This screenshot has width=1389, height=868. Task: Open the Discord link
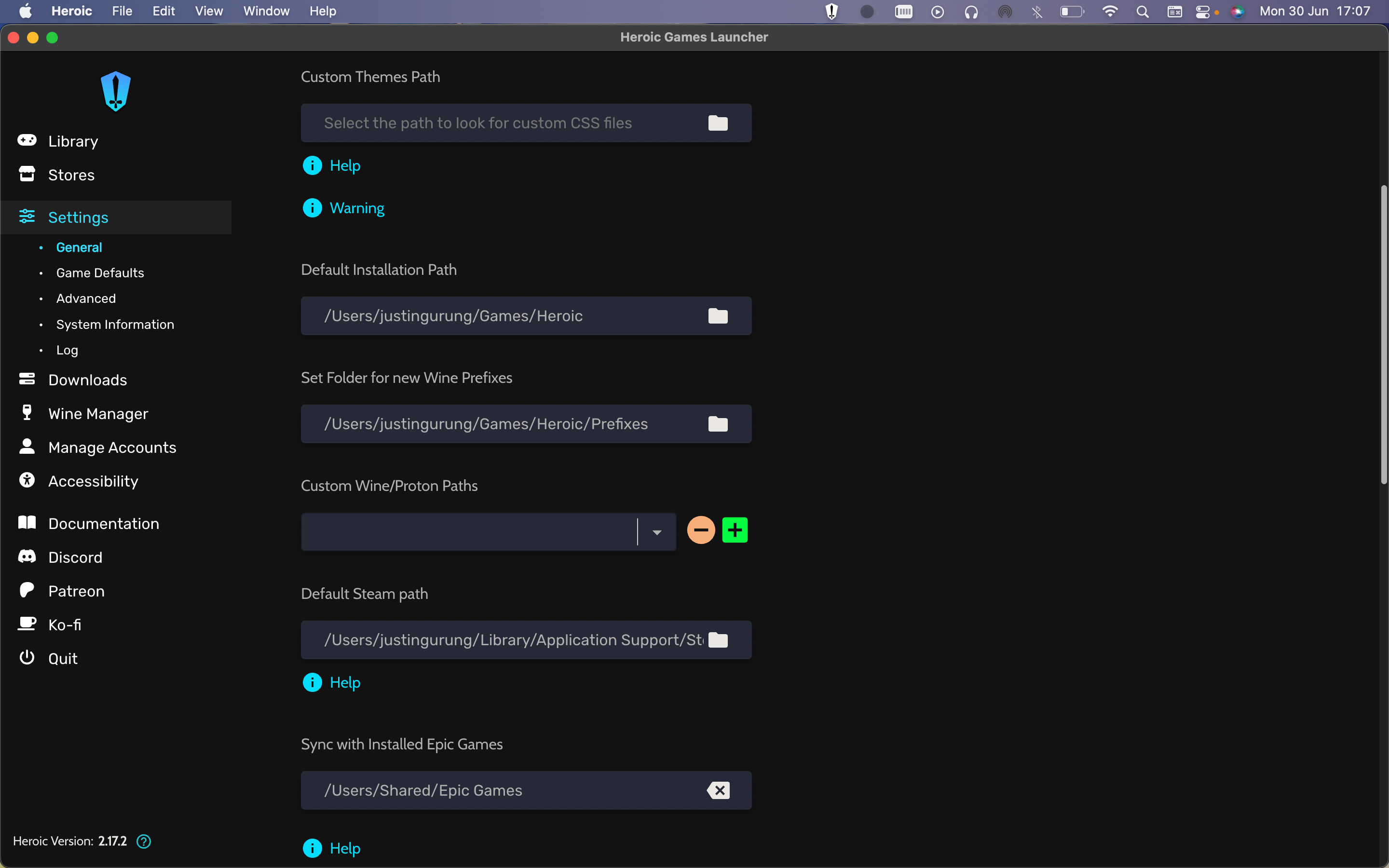click(x=74, y=557)
